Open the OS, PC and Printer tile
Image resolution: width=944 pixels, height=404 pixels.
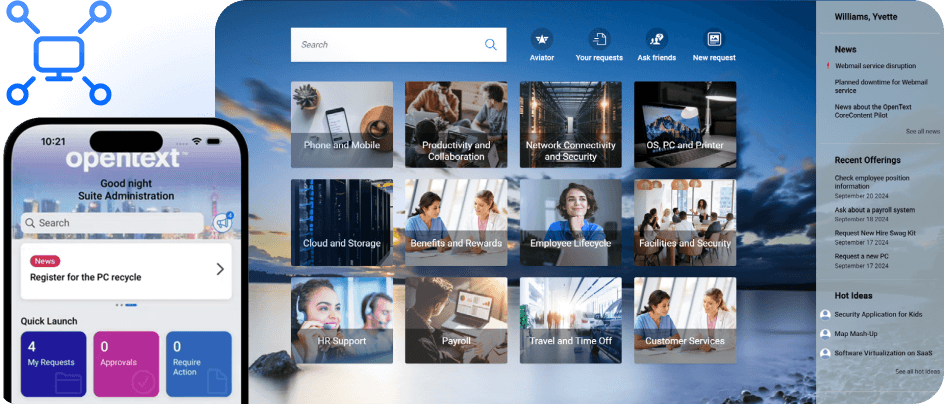click(x=685, y=125)
